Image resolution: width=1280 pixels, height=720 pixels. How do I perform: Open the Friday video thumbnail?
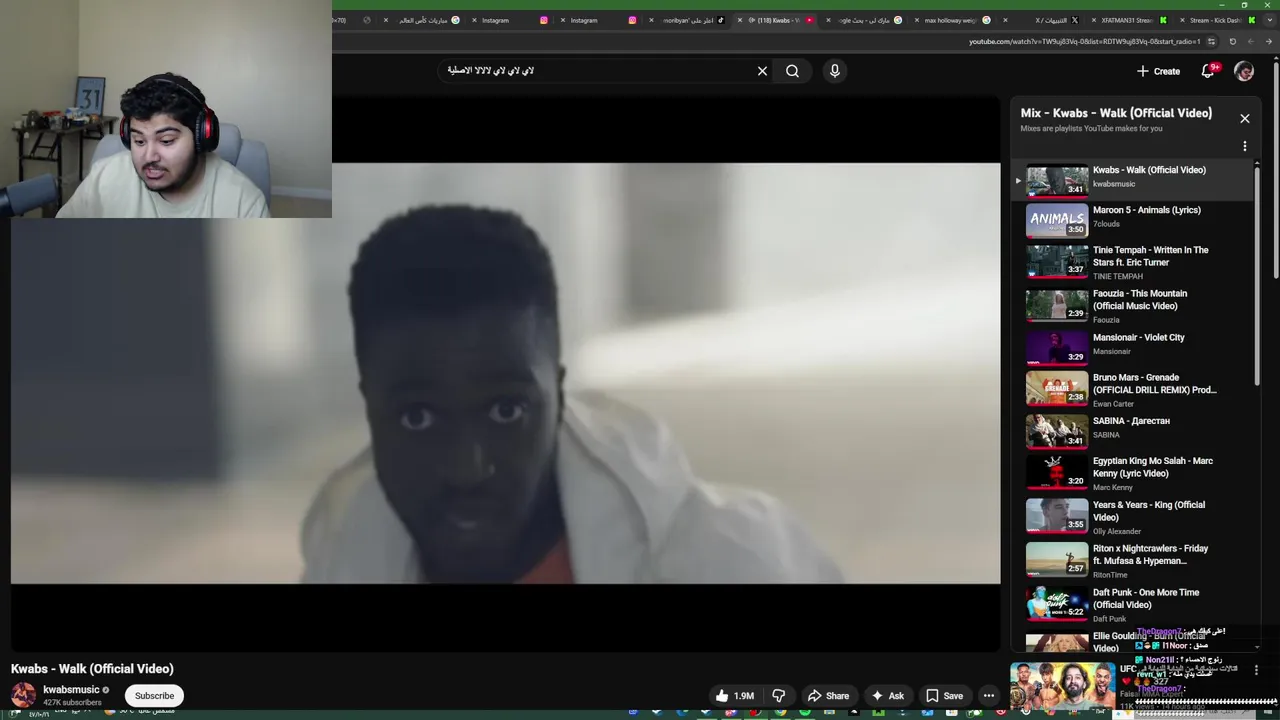(1057, 559)
